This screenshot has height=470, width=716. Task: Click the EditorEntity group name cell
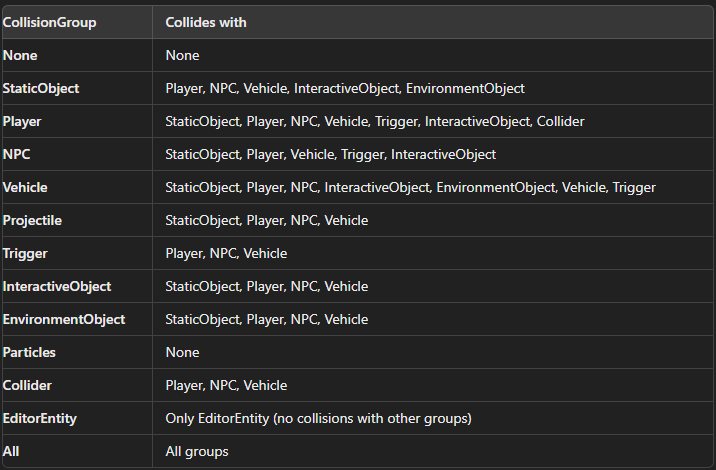[40, 418]
